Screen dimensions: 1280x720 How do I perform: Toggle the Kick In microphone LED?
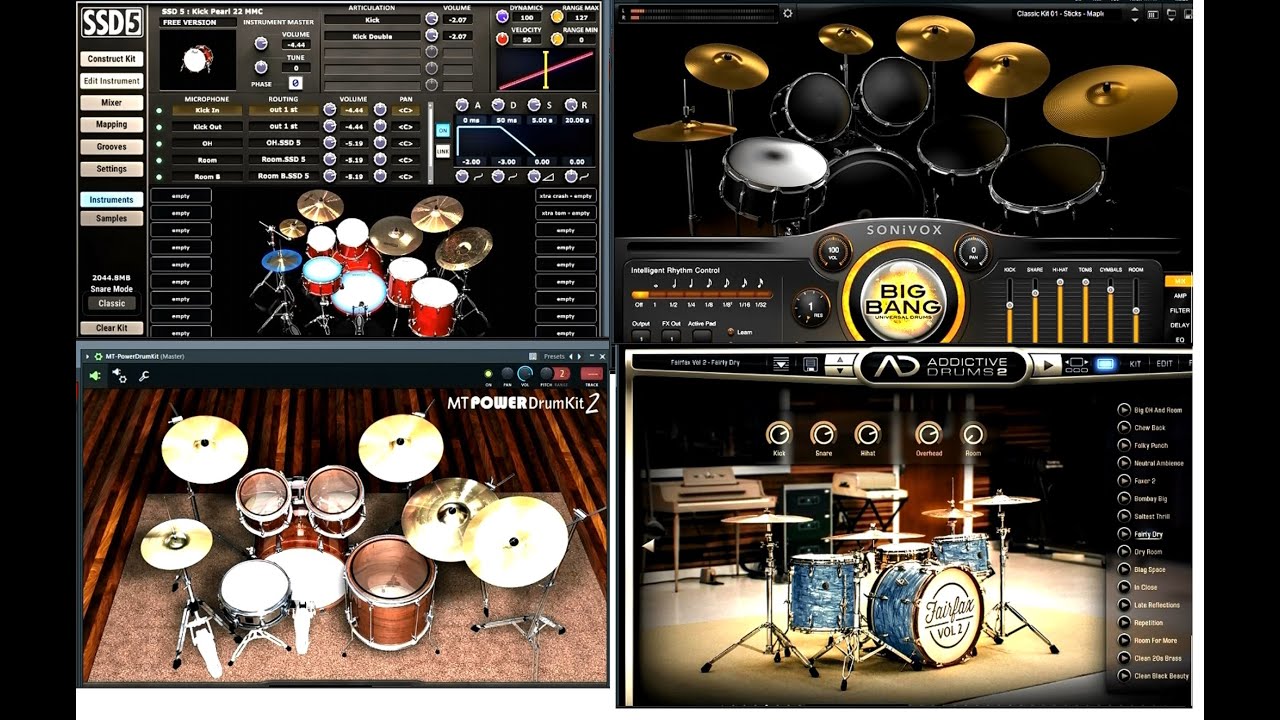point(158,111)
